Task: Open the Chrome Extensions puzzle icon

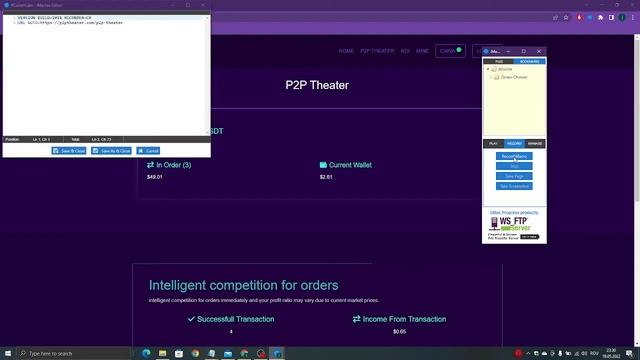Action: (600, 18)
